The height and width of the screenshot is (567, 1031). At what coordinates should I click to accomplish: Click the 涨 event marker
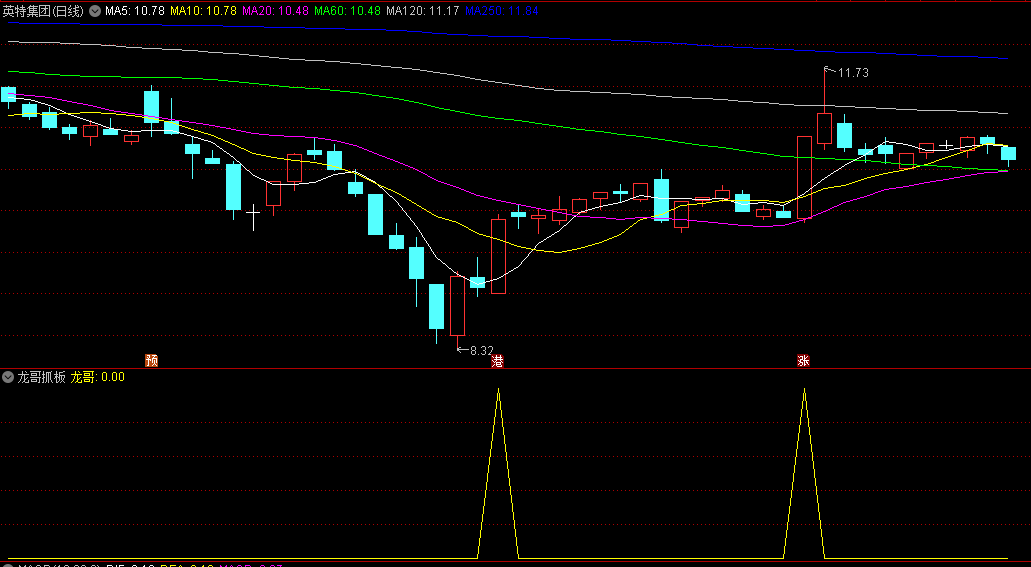(803, 360)
